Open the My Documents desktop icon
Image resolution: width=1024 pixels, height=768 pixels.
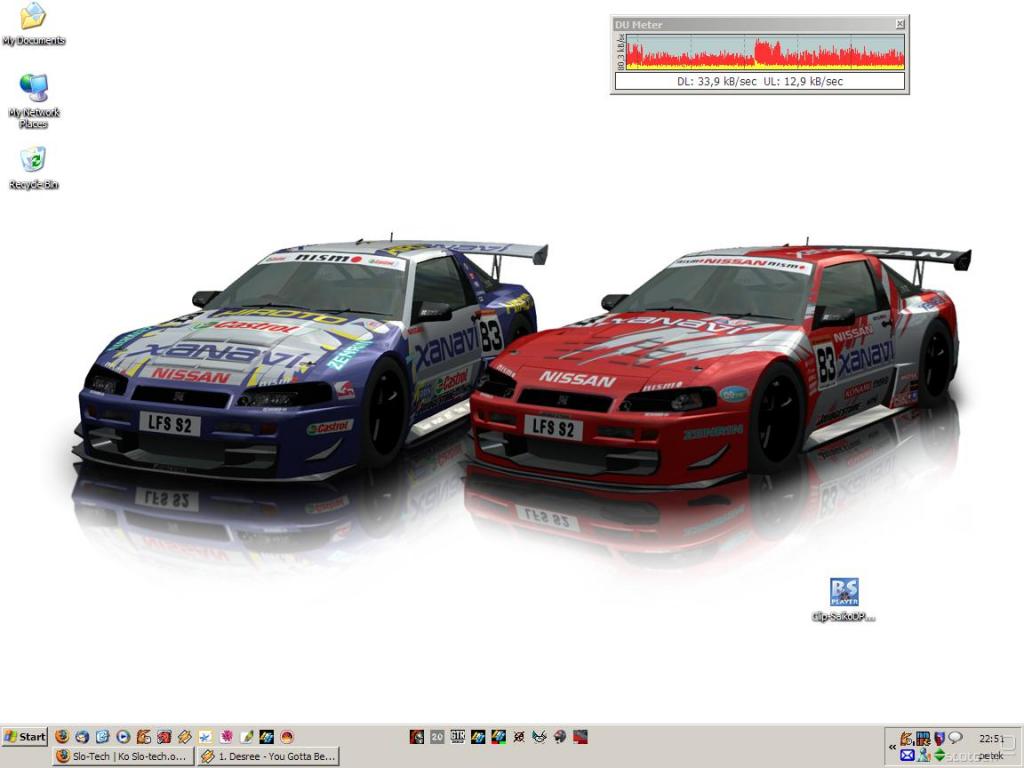33,25
